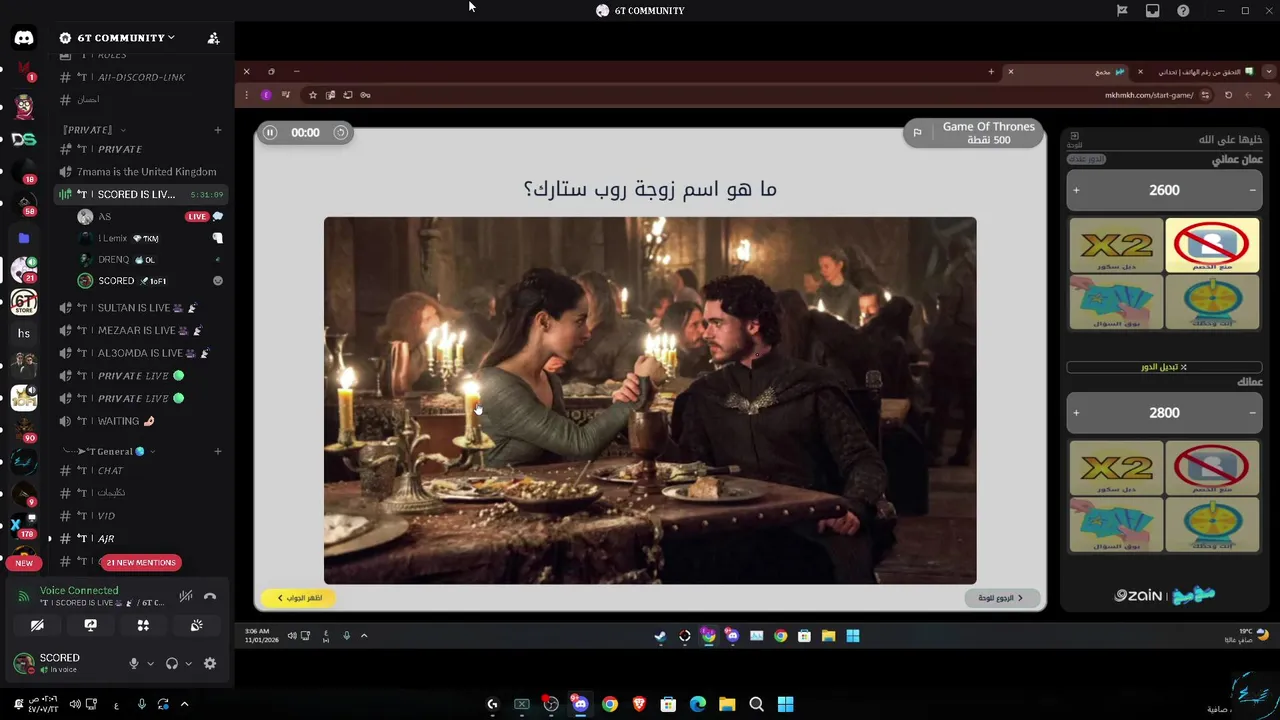Join the AL3OMDA IS LIVE voice channel

click(140, 353)
